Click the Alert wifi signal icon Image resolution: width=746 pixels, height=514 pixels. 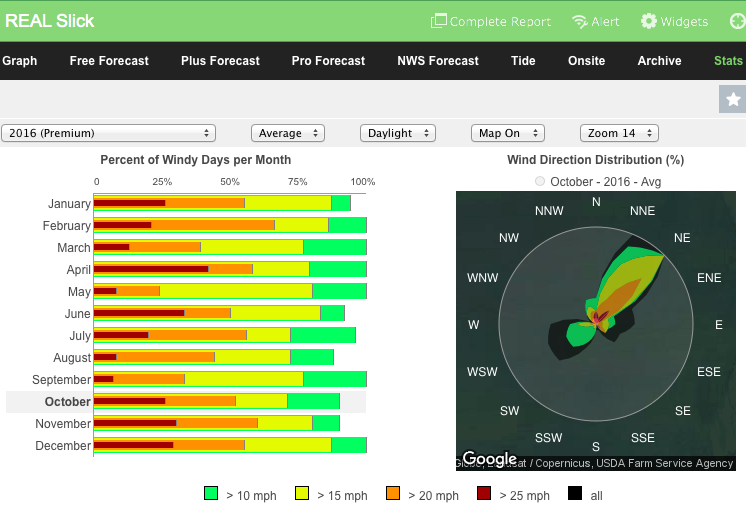pos(580,21)
